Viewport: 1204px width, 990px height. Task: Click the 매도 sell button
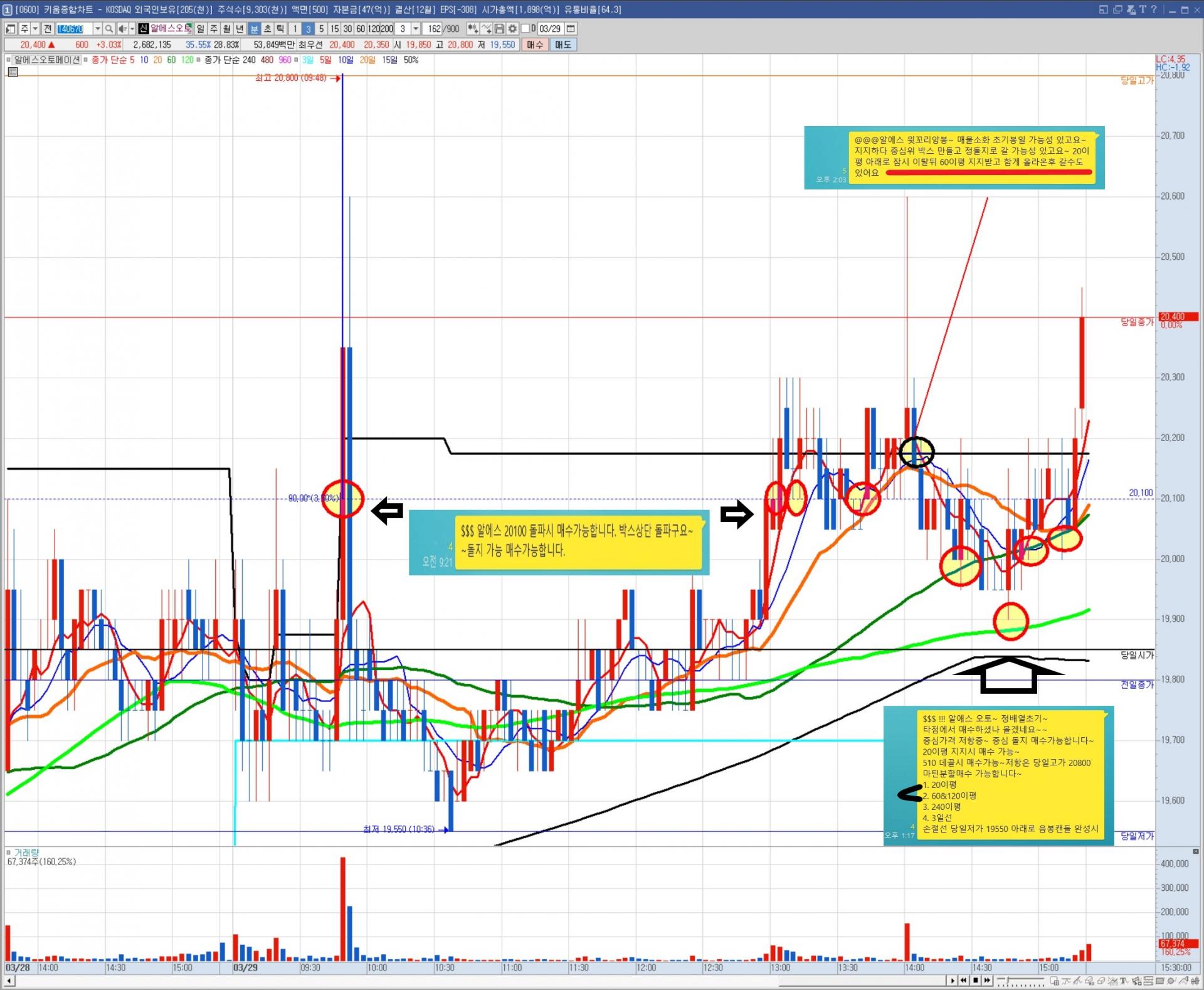[563, 45]
